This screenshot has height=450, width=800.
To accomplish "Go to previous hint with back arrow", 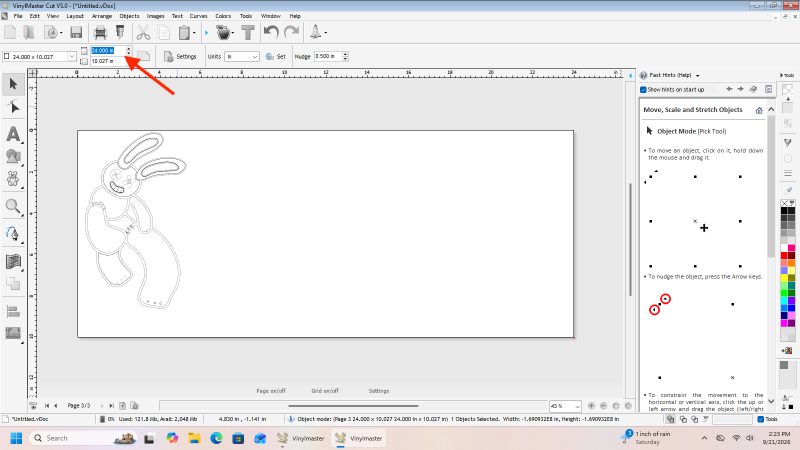I will [729, 89].
